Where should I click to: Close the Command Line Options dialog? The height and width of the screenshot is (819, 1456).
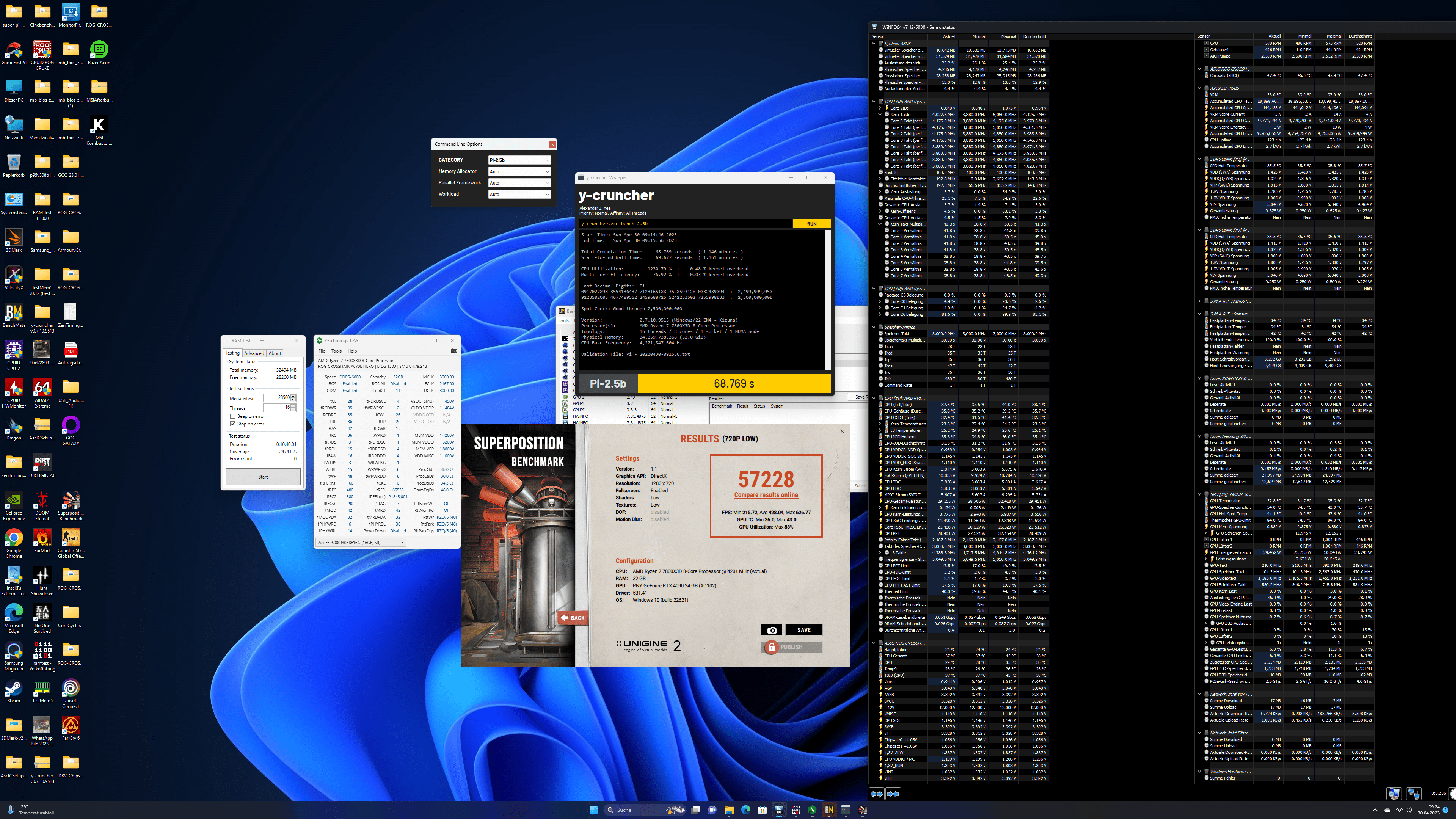pos(552,144)
